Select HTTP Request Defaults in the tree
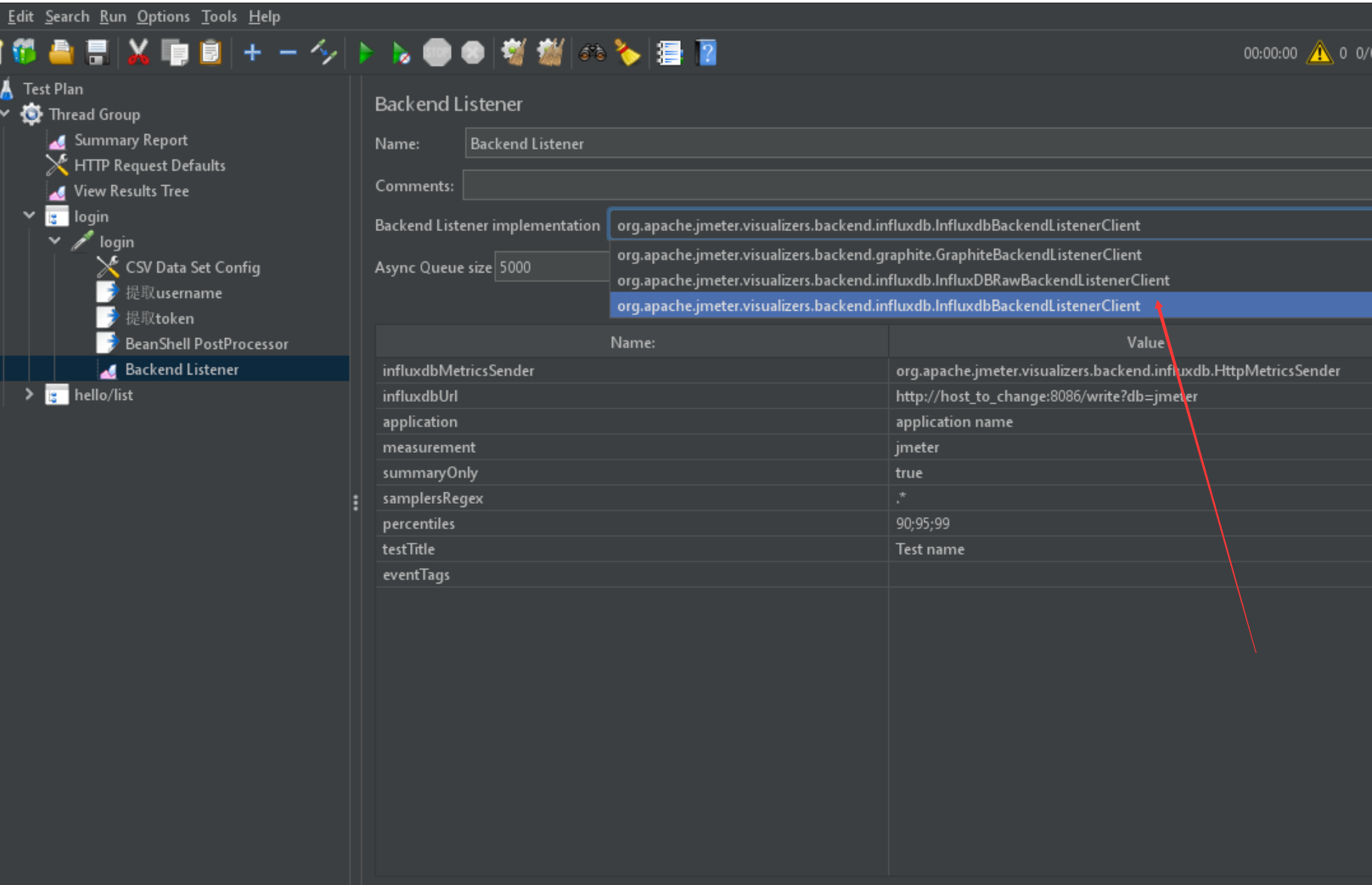1372x885 pixels. (149, 166)
